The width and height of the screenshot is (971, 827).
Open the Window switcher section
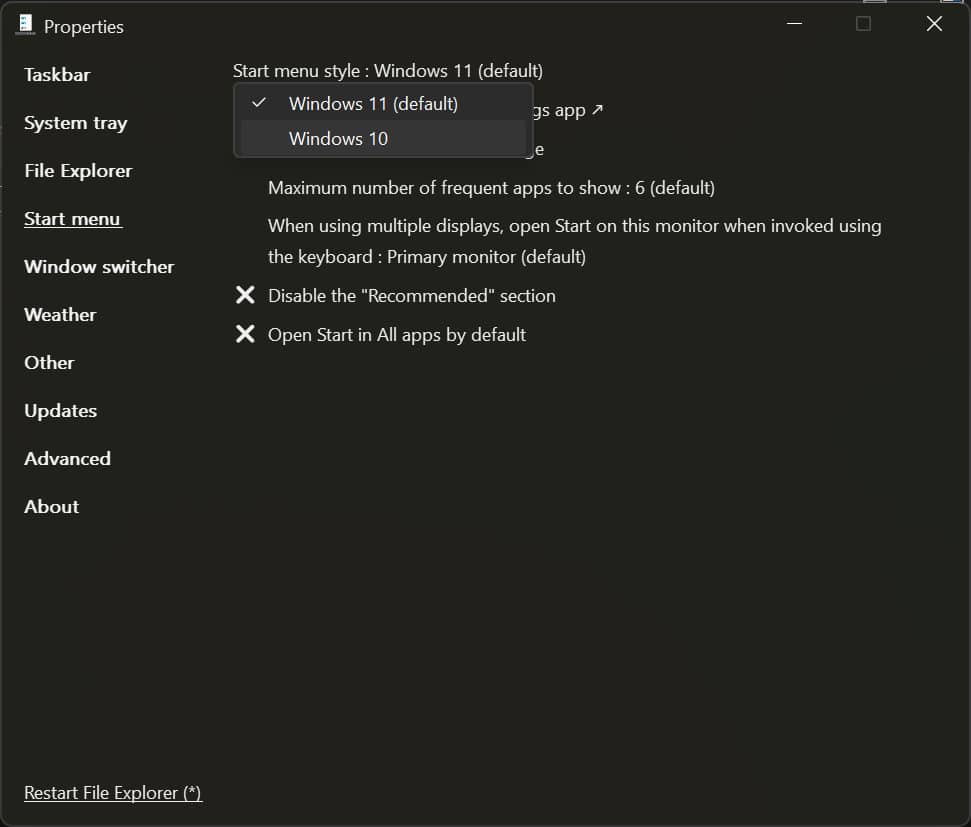[98, 266]
